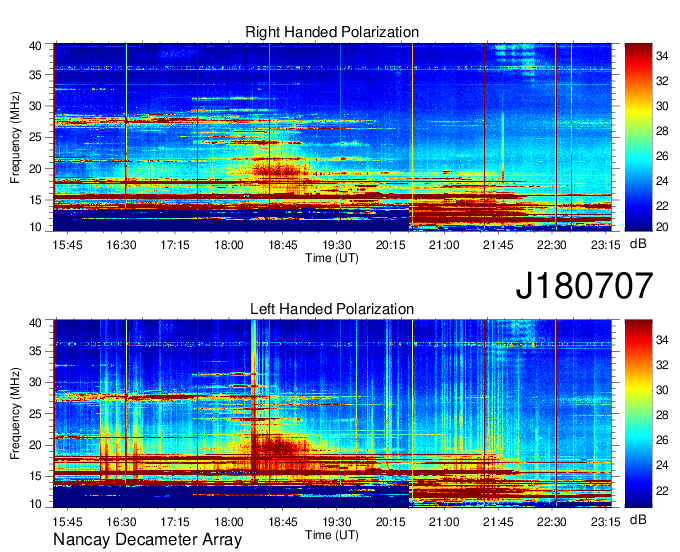680x552 pixels.
Task: Click the 20:15 time tick on left-handed plot
Action: [390, 522]
